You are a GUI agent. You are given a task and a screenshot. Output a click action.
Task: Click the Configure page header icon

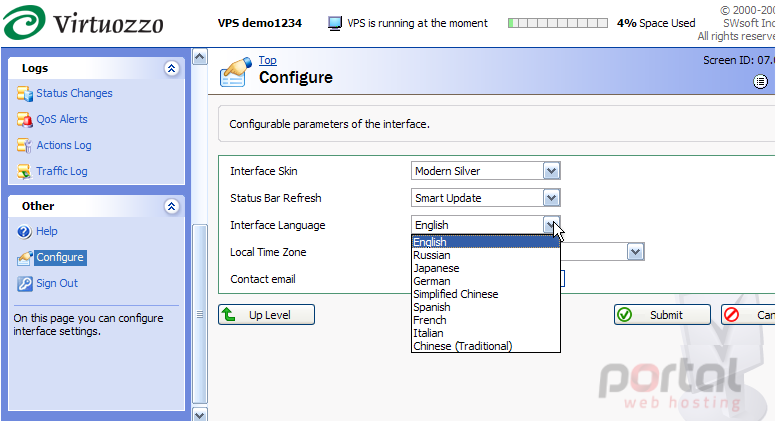[x=236, y=72]
